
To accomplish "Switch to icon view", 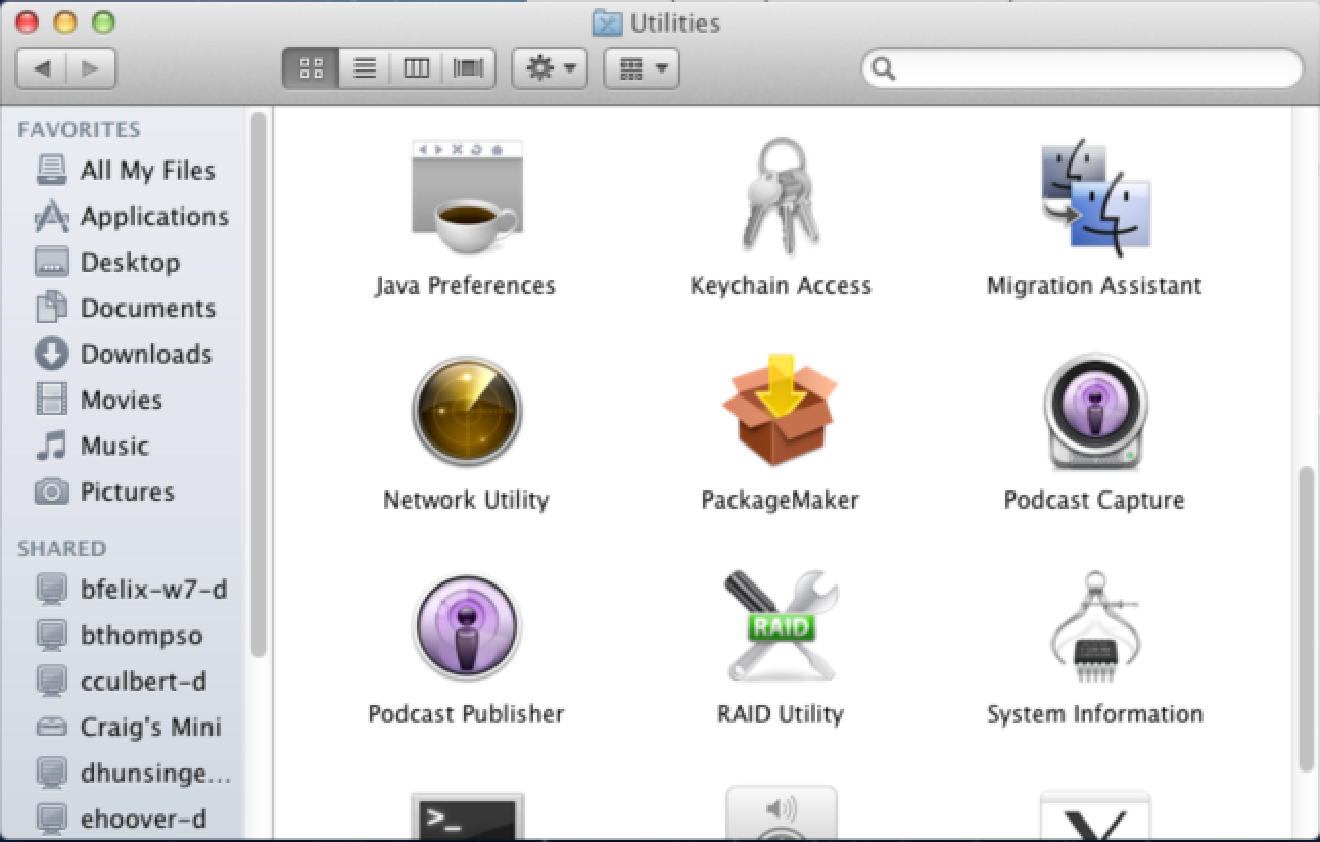I will (311, 69).
